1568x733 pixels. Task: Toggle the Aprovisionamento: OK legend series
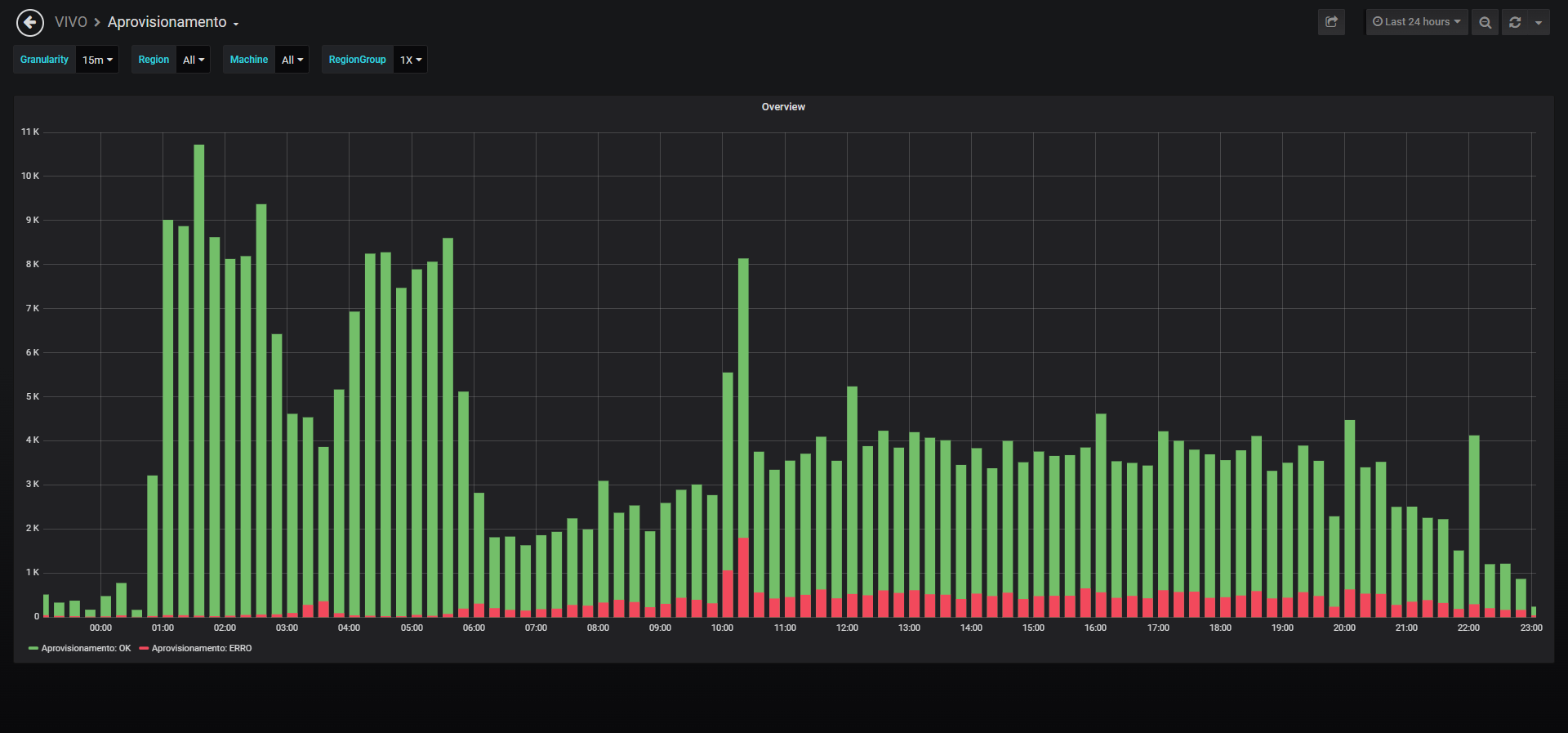(x=86, y=648)
